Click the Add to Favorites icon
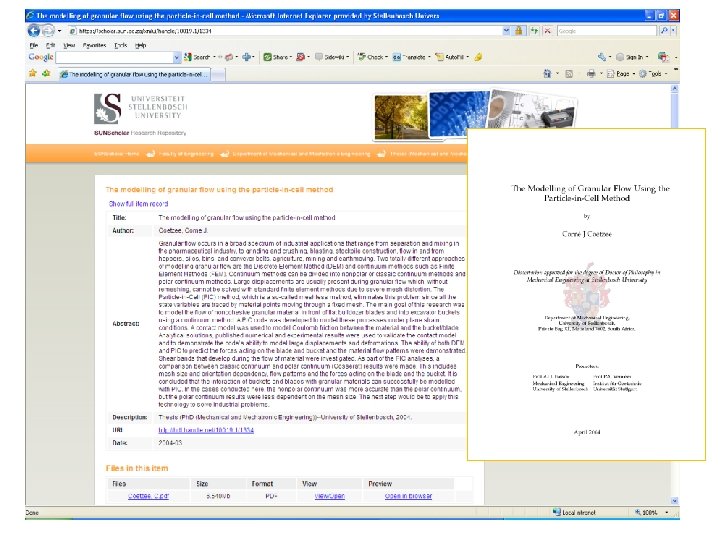This screenshot has height=540, width=720. 46,73
